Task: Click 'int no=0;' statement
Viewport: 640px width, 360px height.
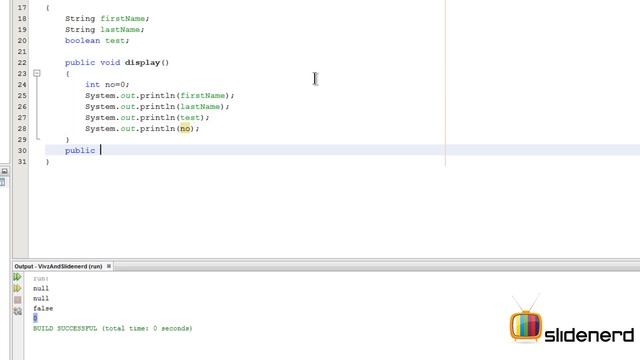Action: tap(107, 85)
